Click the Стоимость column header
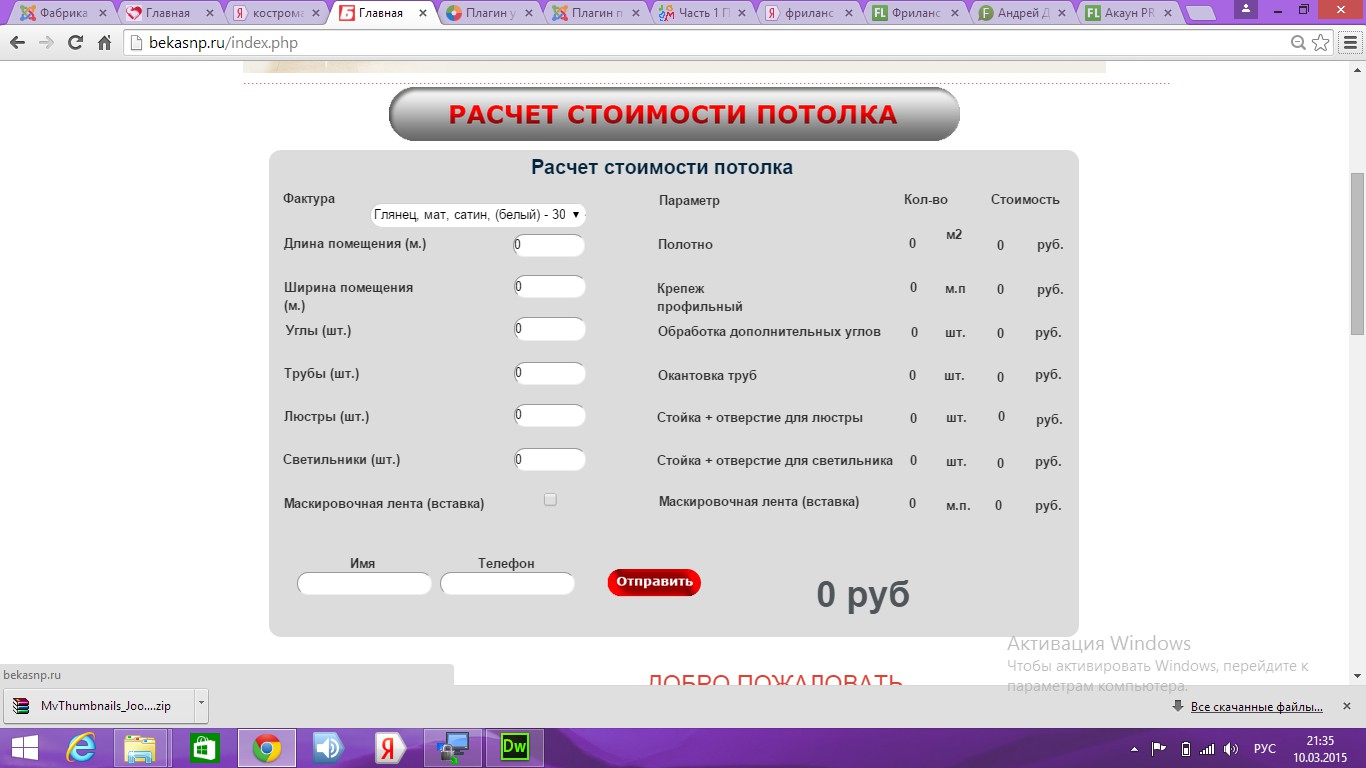Viewport: 1366px width, 768px height. pyautogui.click(x=1025, y=200)
